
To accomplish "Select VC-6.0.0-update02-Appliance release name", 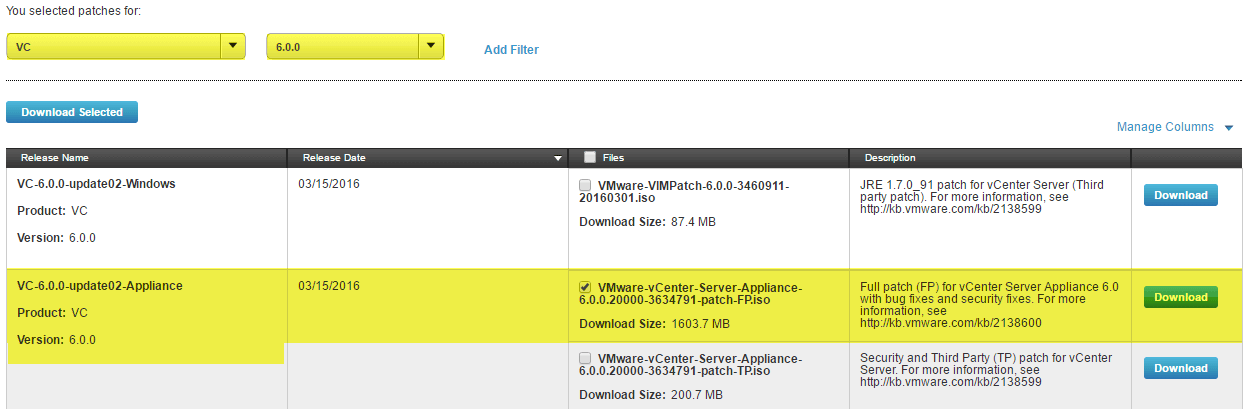I will coord(100,286).
